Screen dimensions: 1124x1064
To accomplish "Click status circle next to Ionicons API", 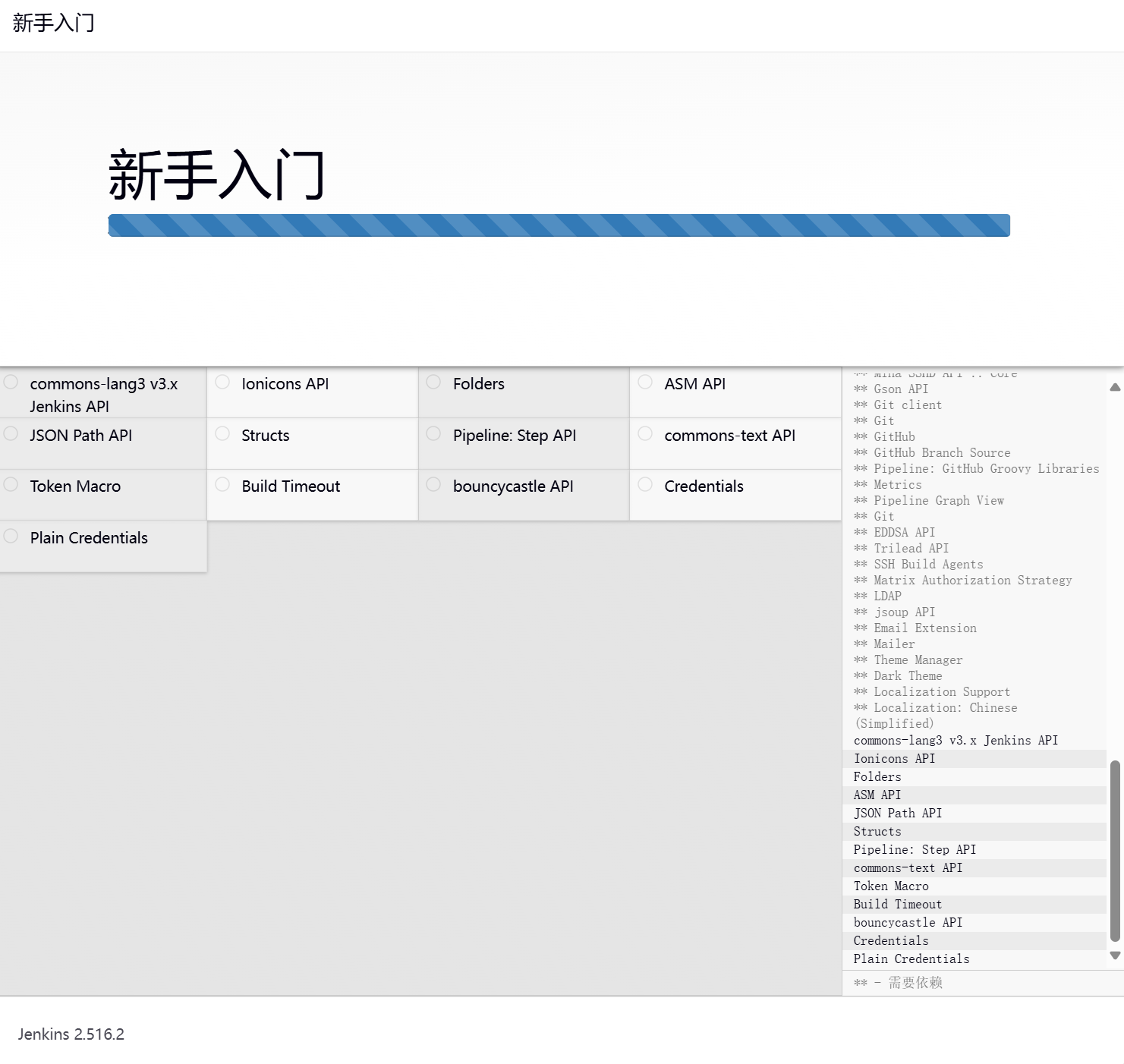I will (222, 382).
